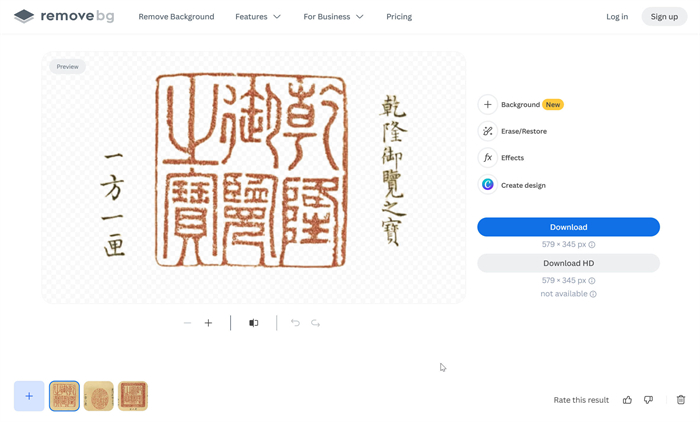Rate the result thumbs up
The image size is (700, 422).
(627, 400)
